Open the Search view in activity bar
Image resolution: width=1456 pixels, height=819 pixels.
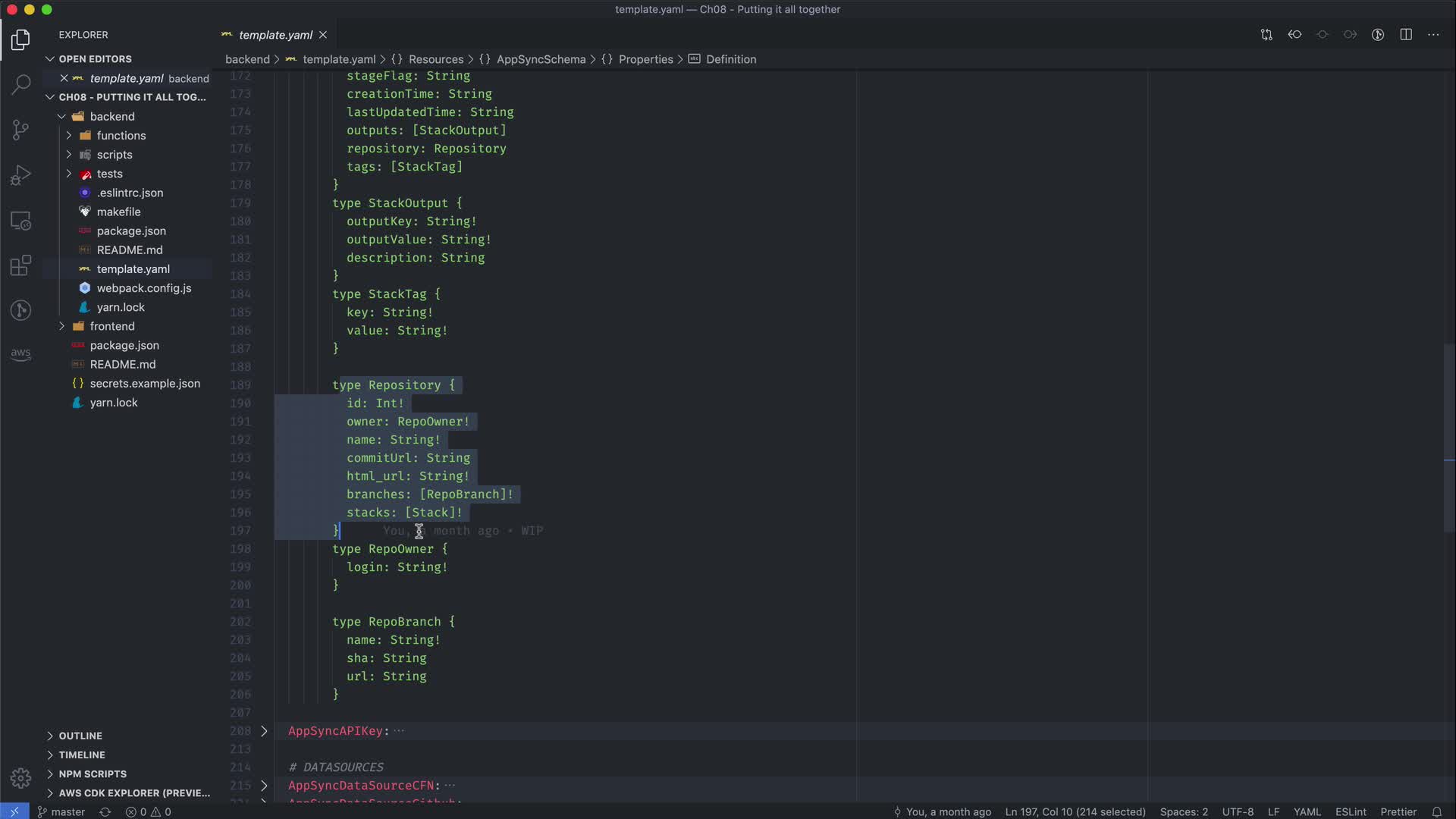pyautogui.click(x=20, y=83)
